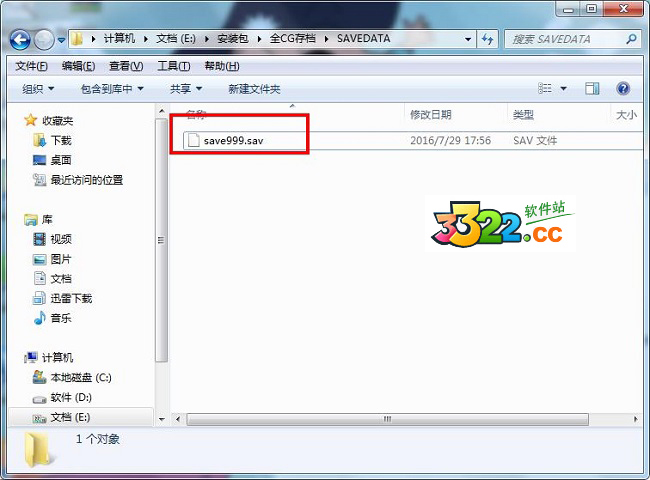Open the 帮助(H) menu
The image size is (650, 480).
coord(222,66)
